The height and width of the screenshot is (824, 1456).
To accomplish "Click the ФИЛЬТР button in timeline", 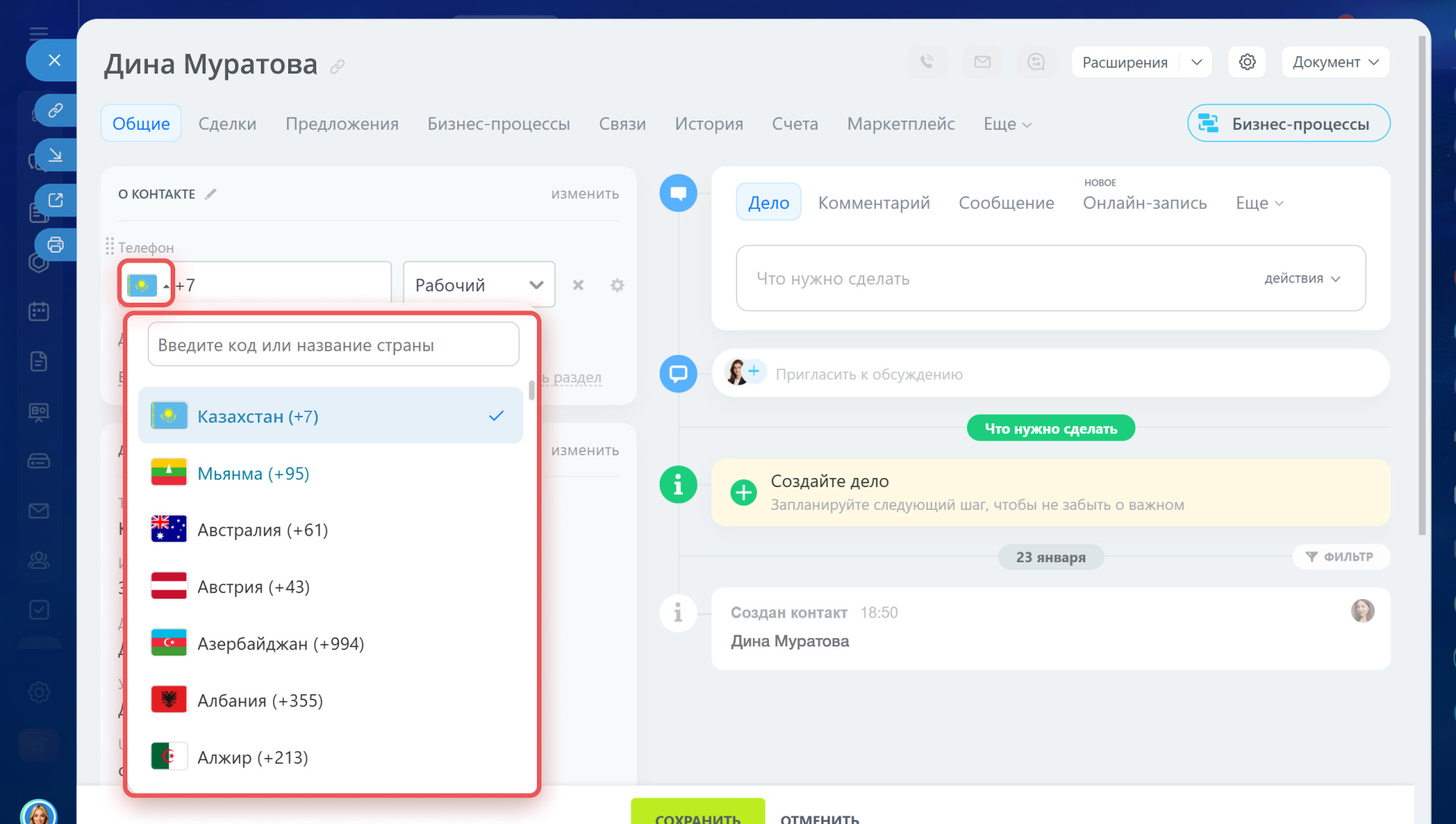I will coord(1340,557).
